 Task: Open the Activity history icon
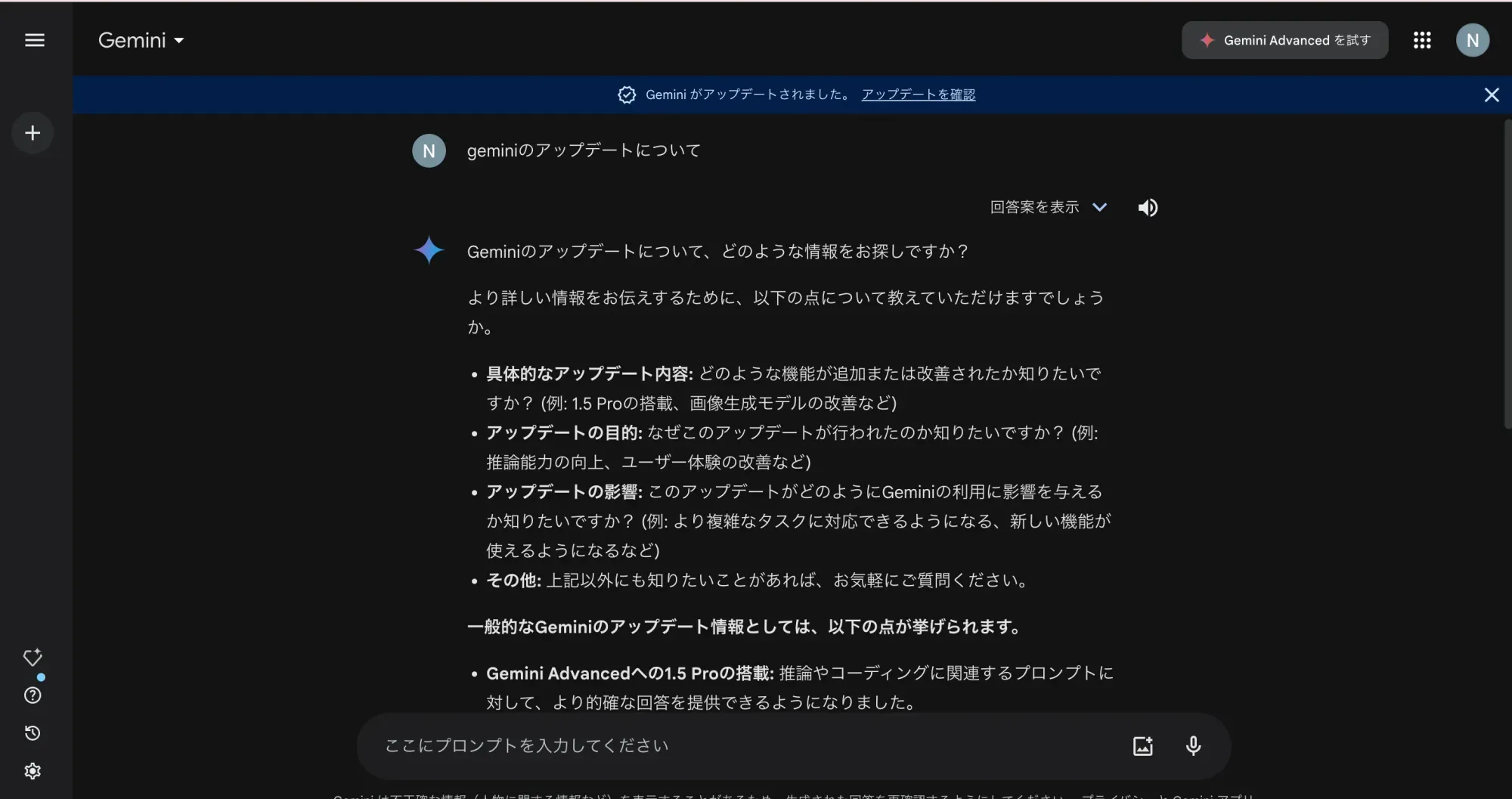point(33,733)
